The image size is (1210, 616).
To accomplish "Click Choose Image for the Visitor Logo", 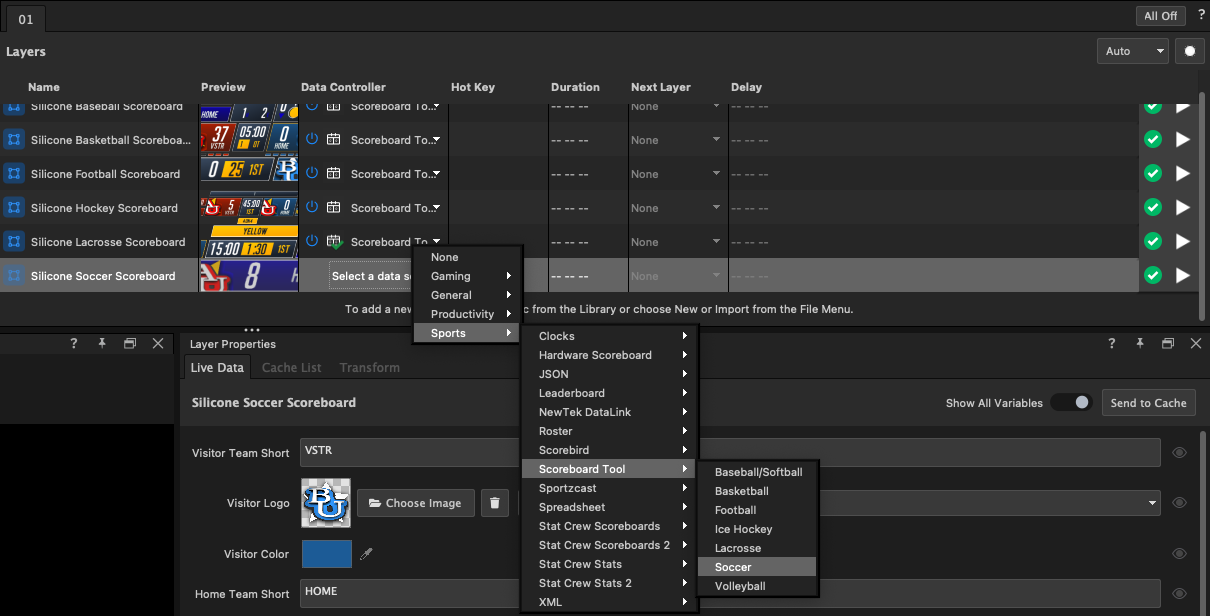I will pyautogui.click(x=415, y=503).
